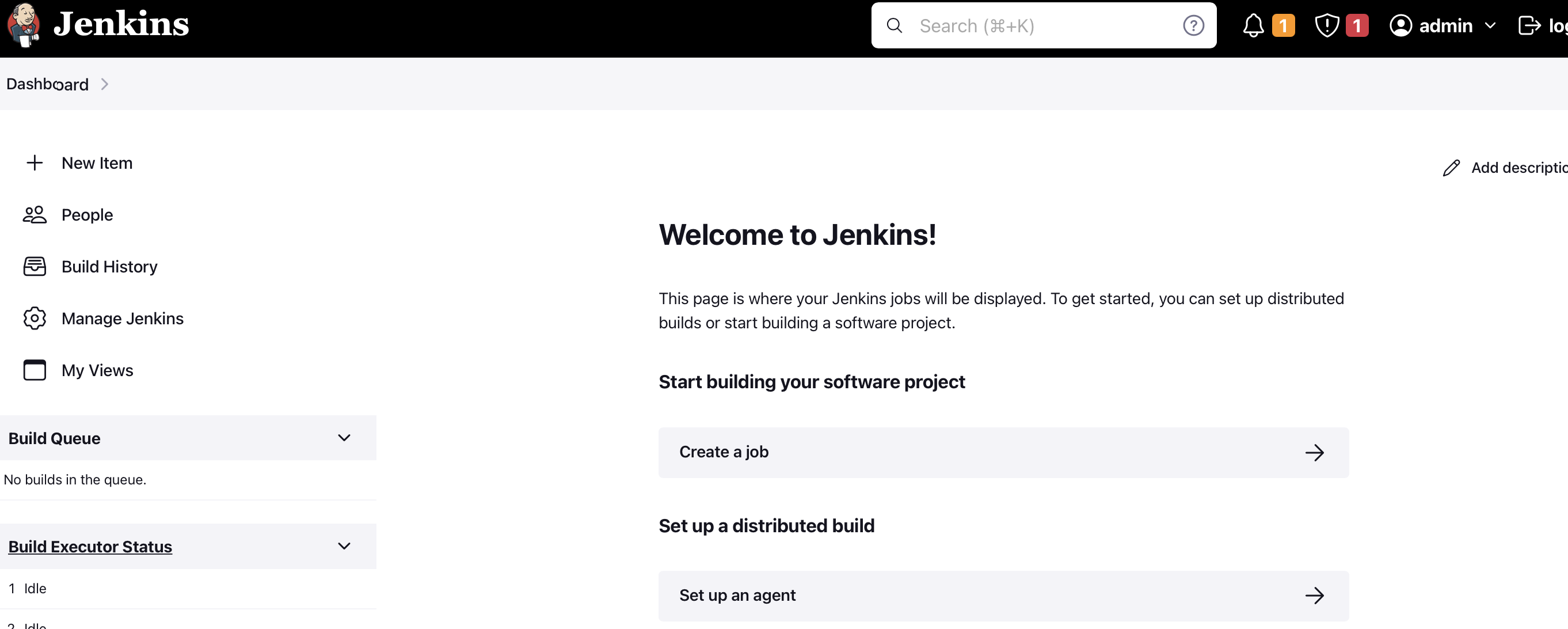Go to Dashboard breadcrumb

click(47, 84)
